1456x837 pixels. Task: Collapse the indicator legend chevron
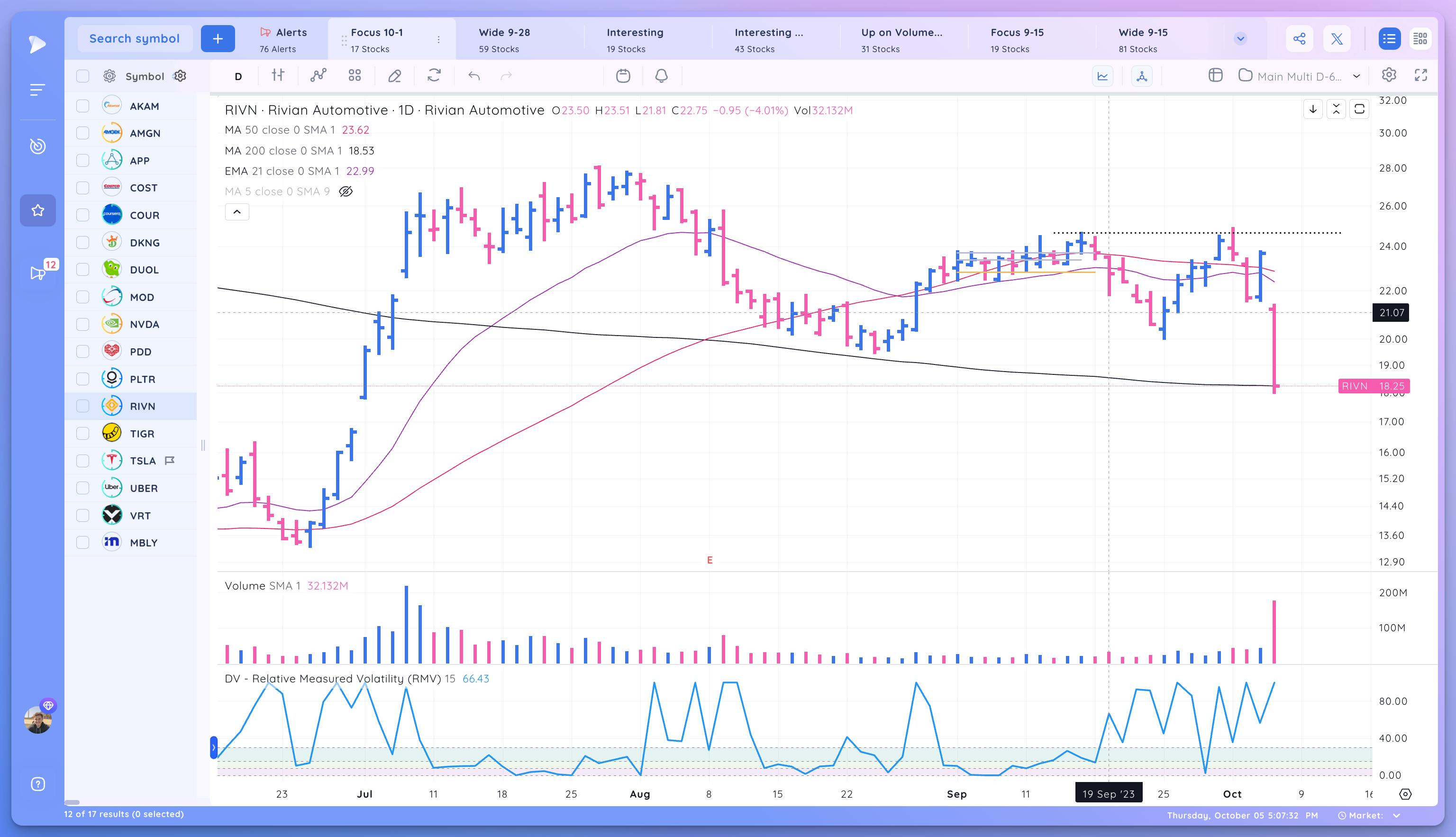coord(237,212)
